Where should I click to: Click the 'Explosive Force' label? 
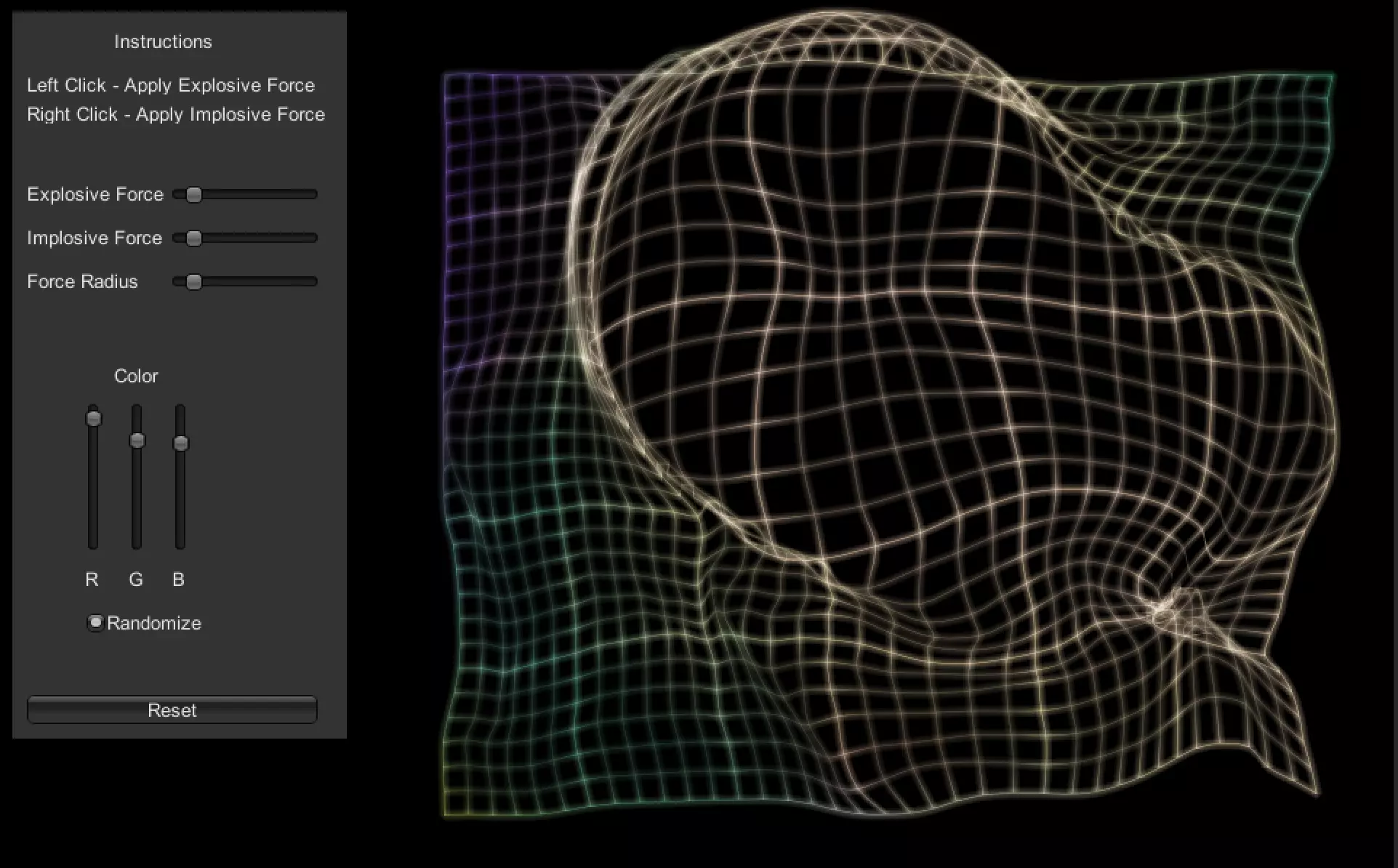click(95, 194)
